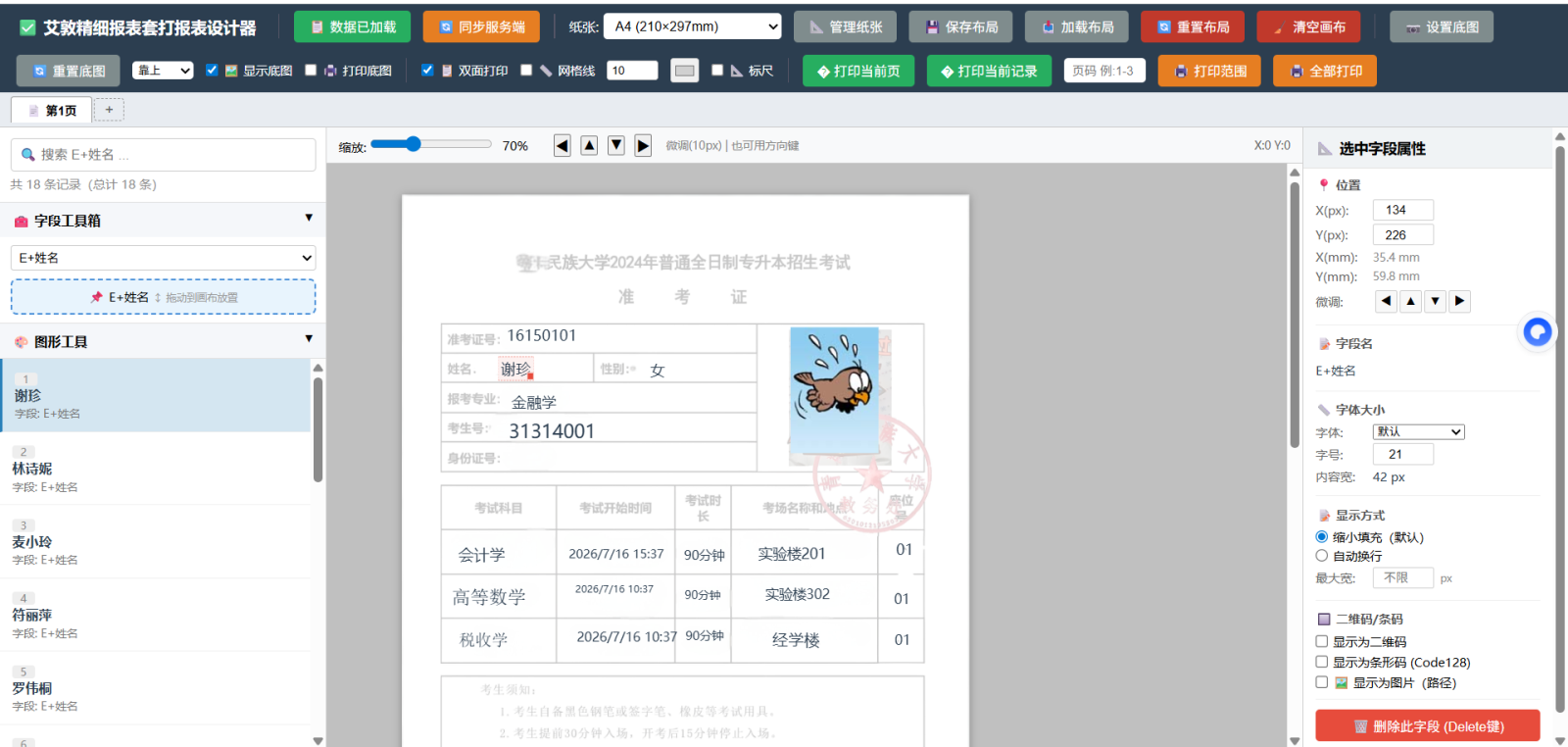Screen dimensions: 1568x747
Task: Toggle 双面打印 checkbox
Action: pyautogui.click(x=427, y=70)
